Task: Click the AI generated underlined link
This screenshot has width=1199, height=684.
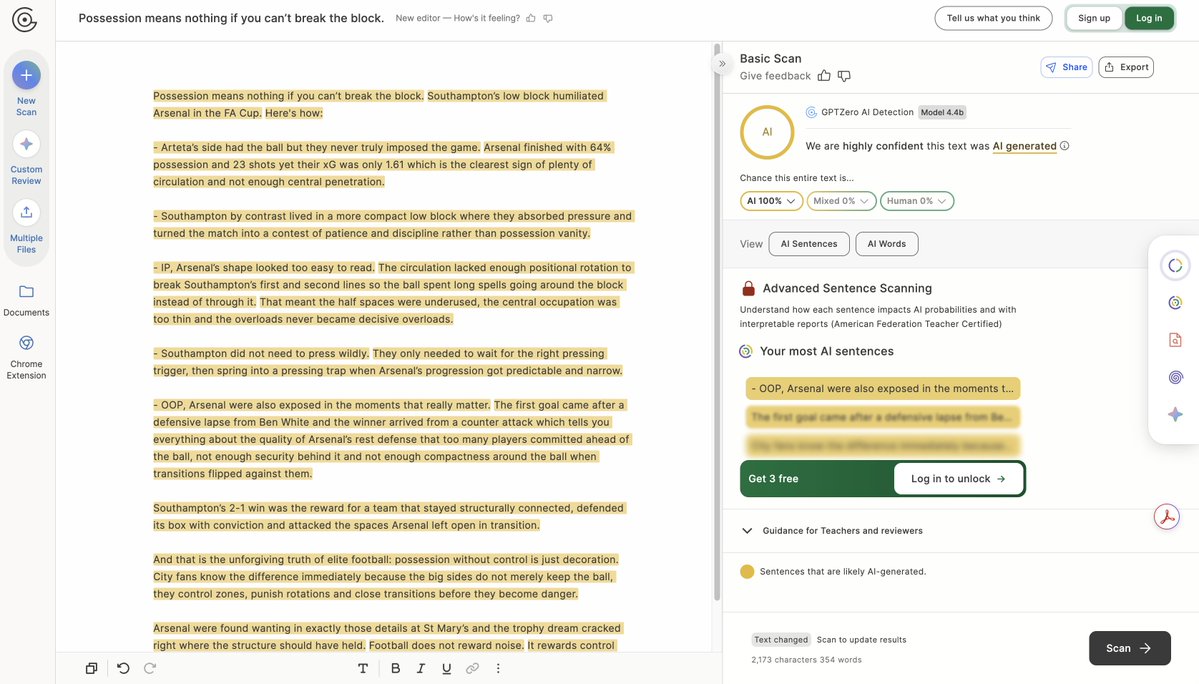Action: pyautogui.click(x=1024, y=146)
